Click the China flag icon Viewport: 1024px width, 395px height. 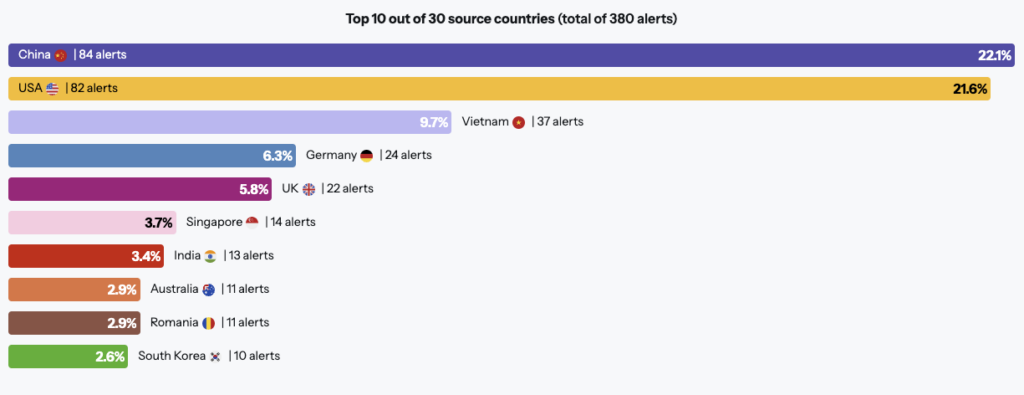pos(61,55)
